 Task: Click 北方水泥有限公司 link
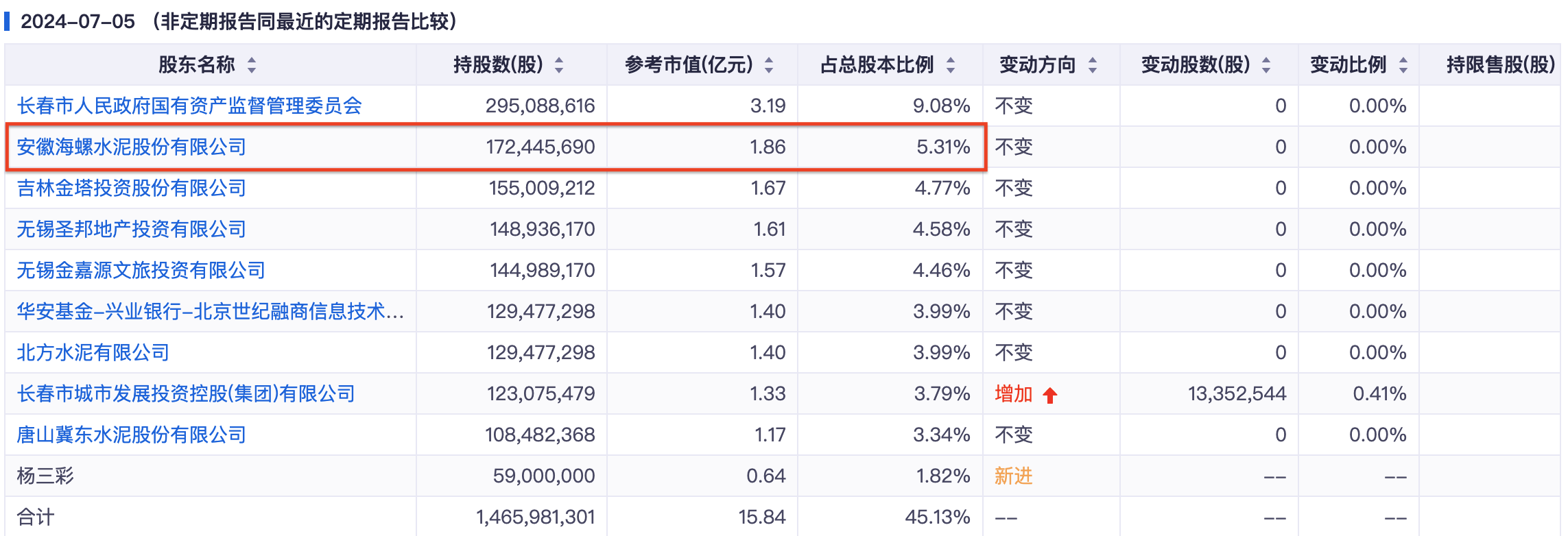tap(93, 353)
